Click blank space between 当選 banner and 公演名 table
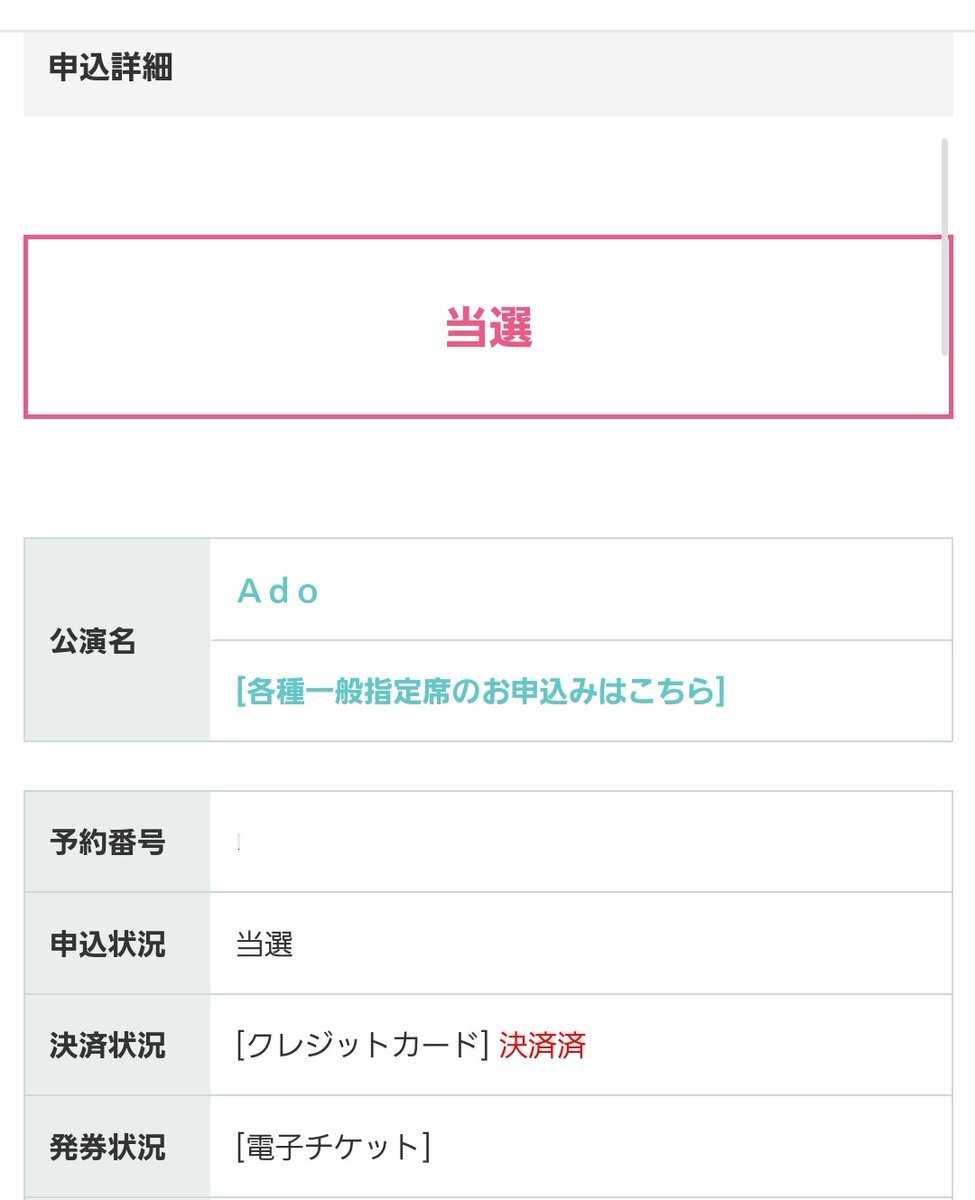The height and width of the screenshot is (1200, 975). 488,478
